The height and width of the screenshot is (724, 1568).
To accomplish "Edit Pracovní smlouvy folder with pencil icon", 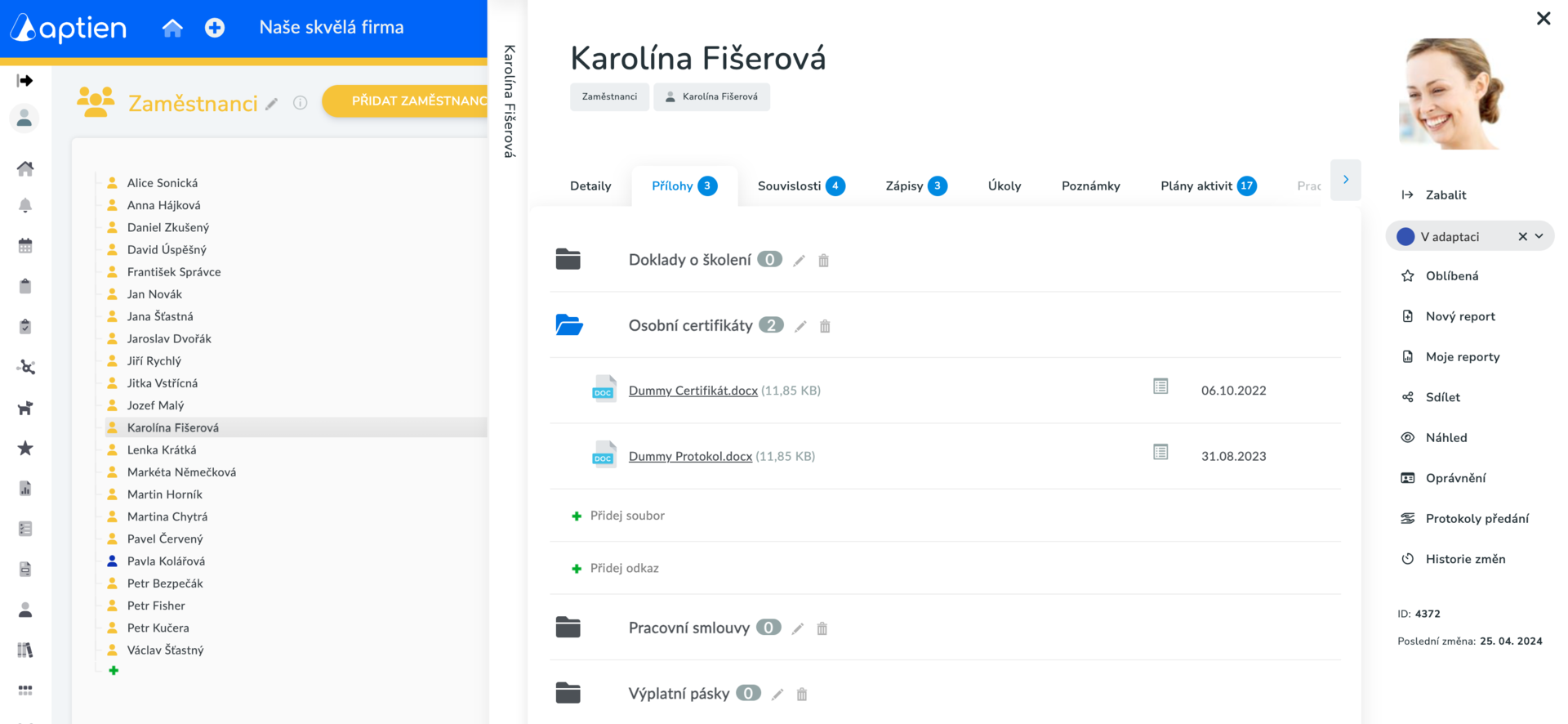I will coord(798,628).
